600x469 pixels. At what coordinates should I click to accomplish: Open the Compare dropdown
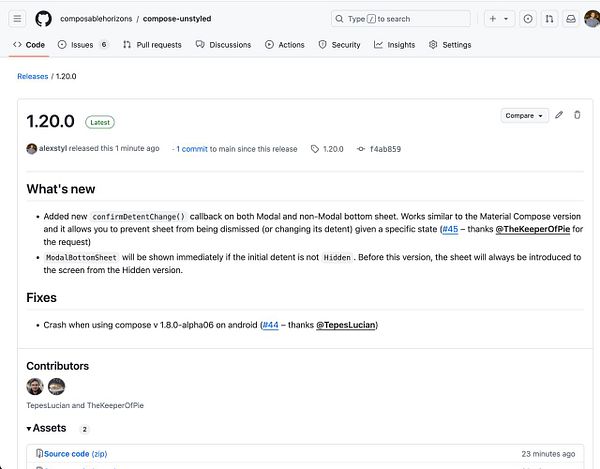tap(525, 116)
